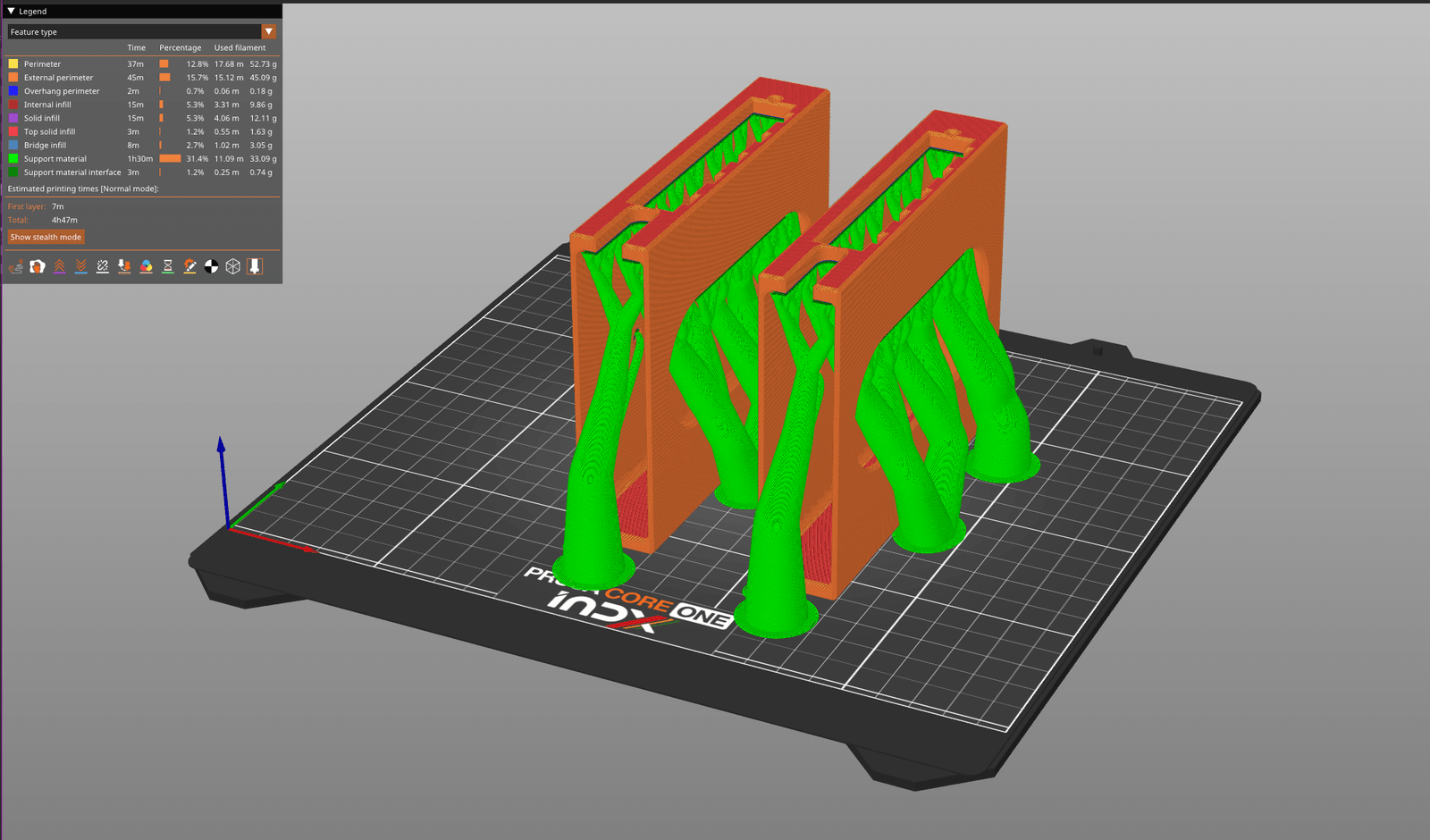Toggle print pauses hourglass icon

coord(167,266)
